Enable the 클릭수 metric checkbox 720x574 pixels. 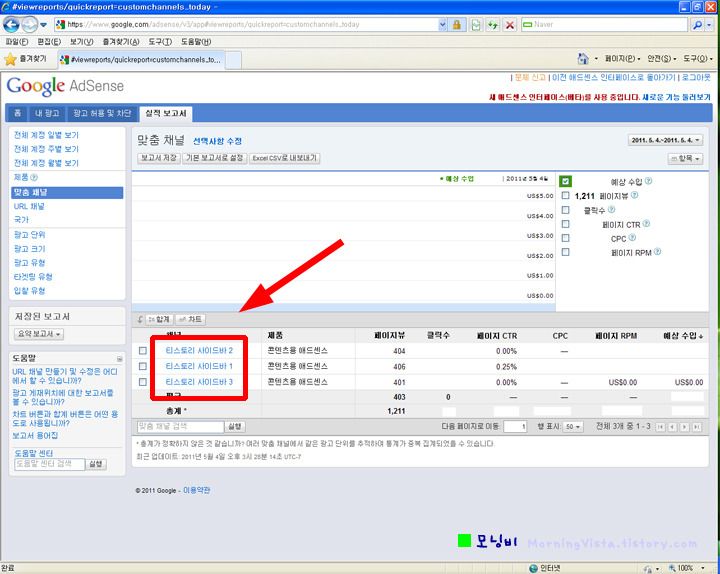566,210
